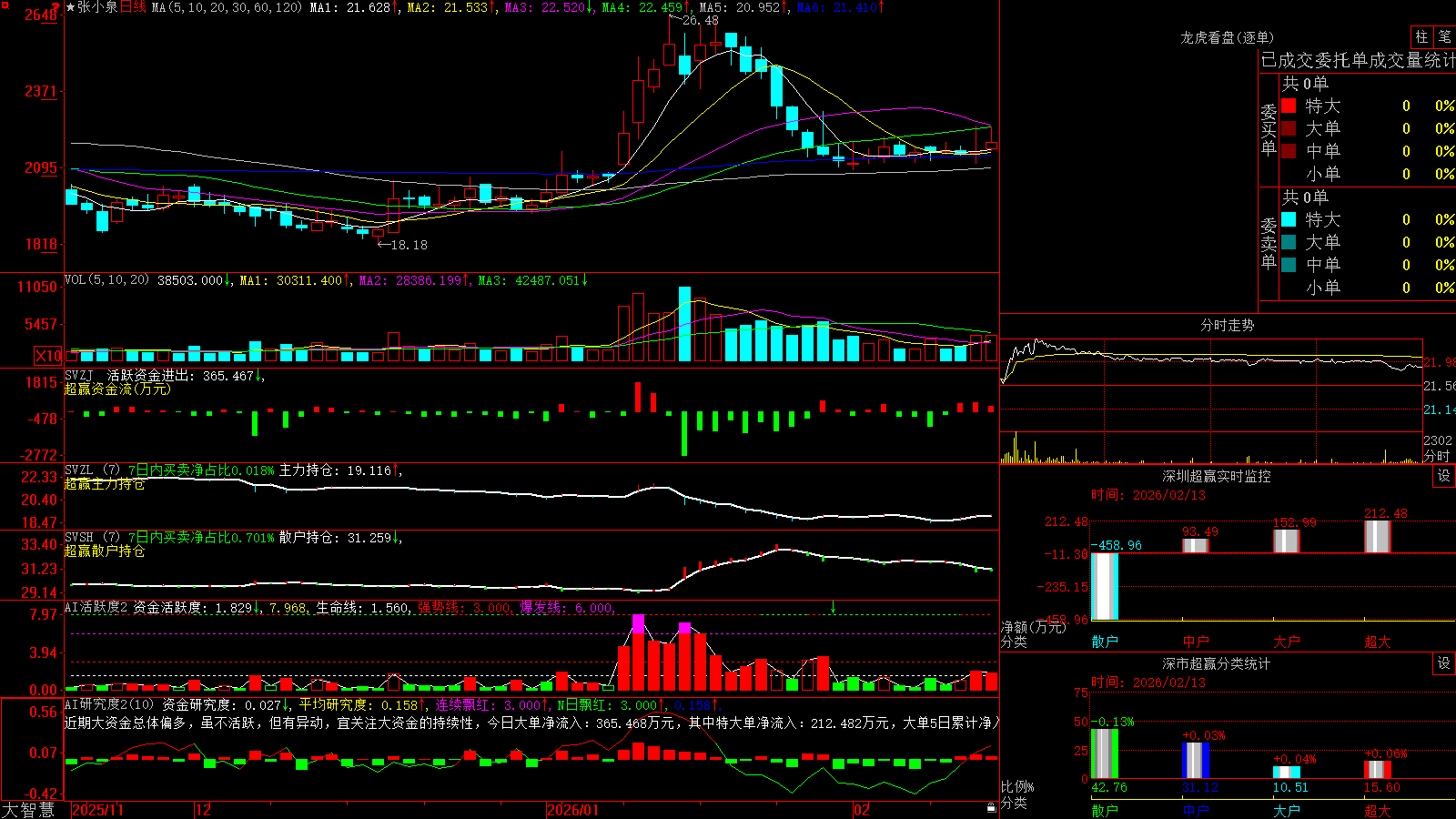Click the 爆发线: 6.000 value
Viewport: 1456px width, 819px height.
566,608
